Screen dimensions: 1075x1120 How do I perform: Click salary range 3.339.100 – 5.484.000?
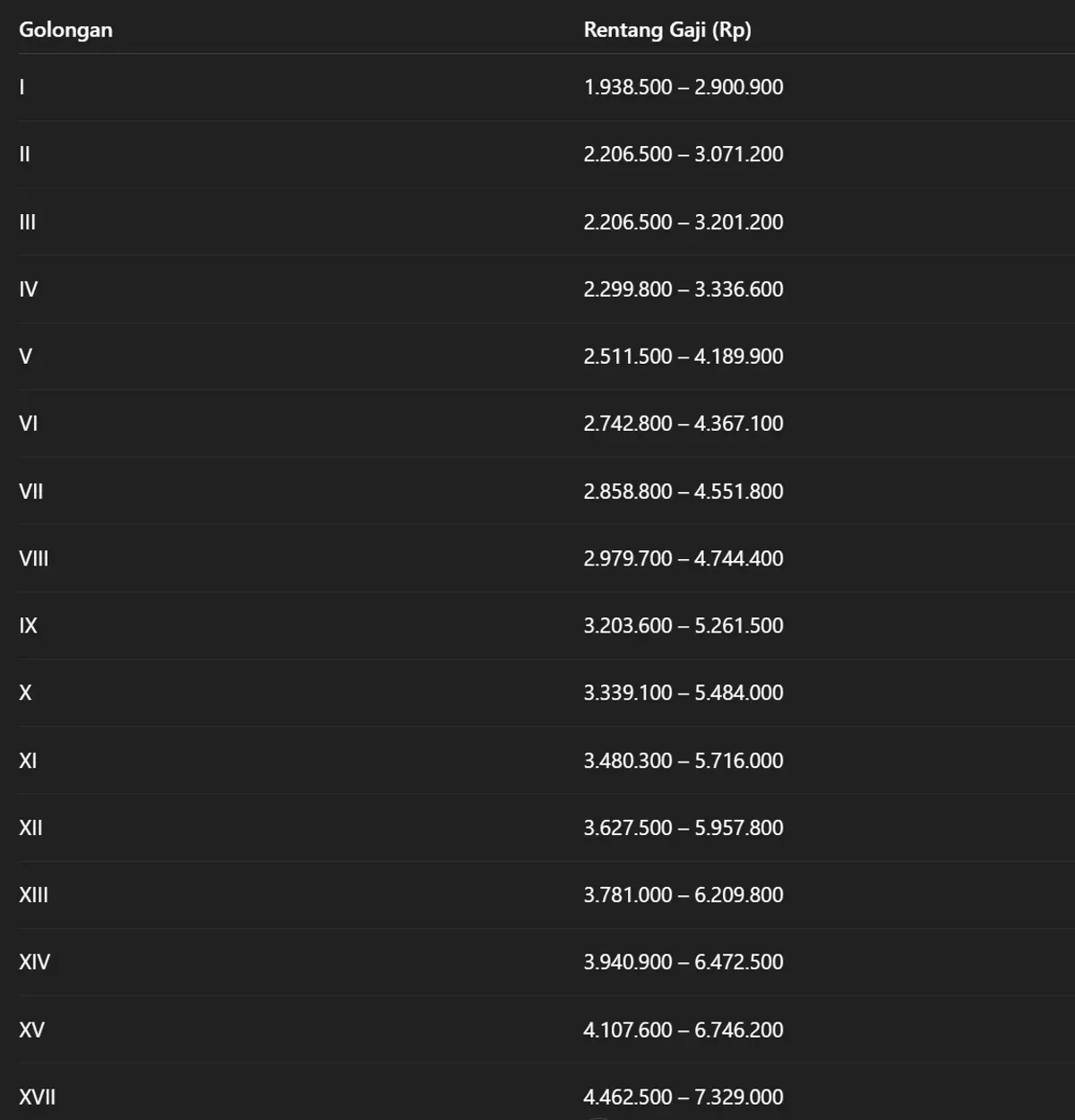[x=684, y=693]
